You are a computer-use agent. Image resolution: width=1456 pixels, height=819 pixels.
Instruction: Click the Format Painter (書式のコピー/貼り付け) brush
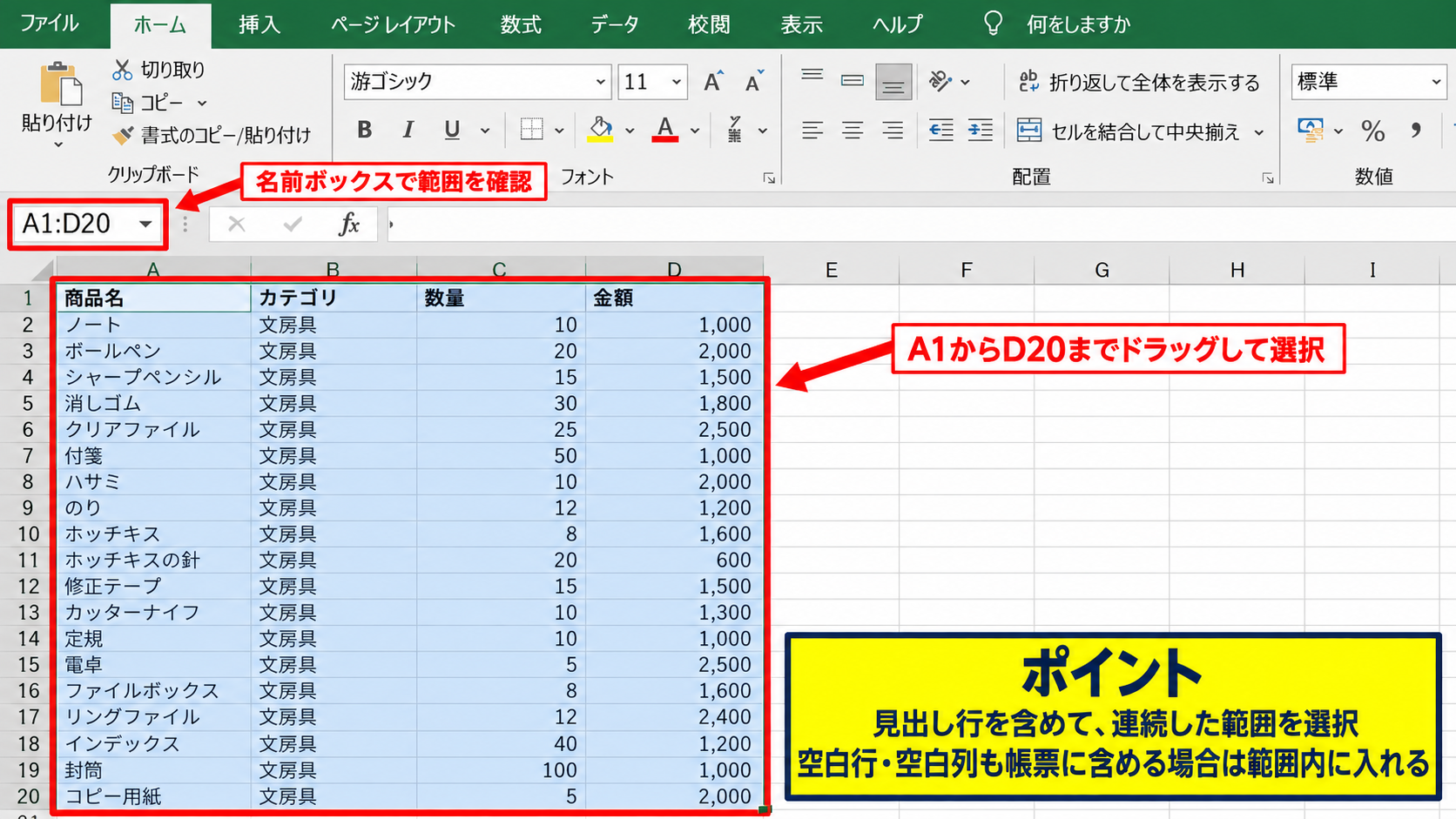point(124,135)
